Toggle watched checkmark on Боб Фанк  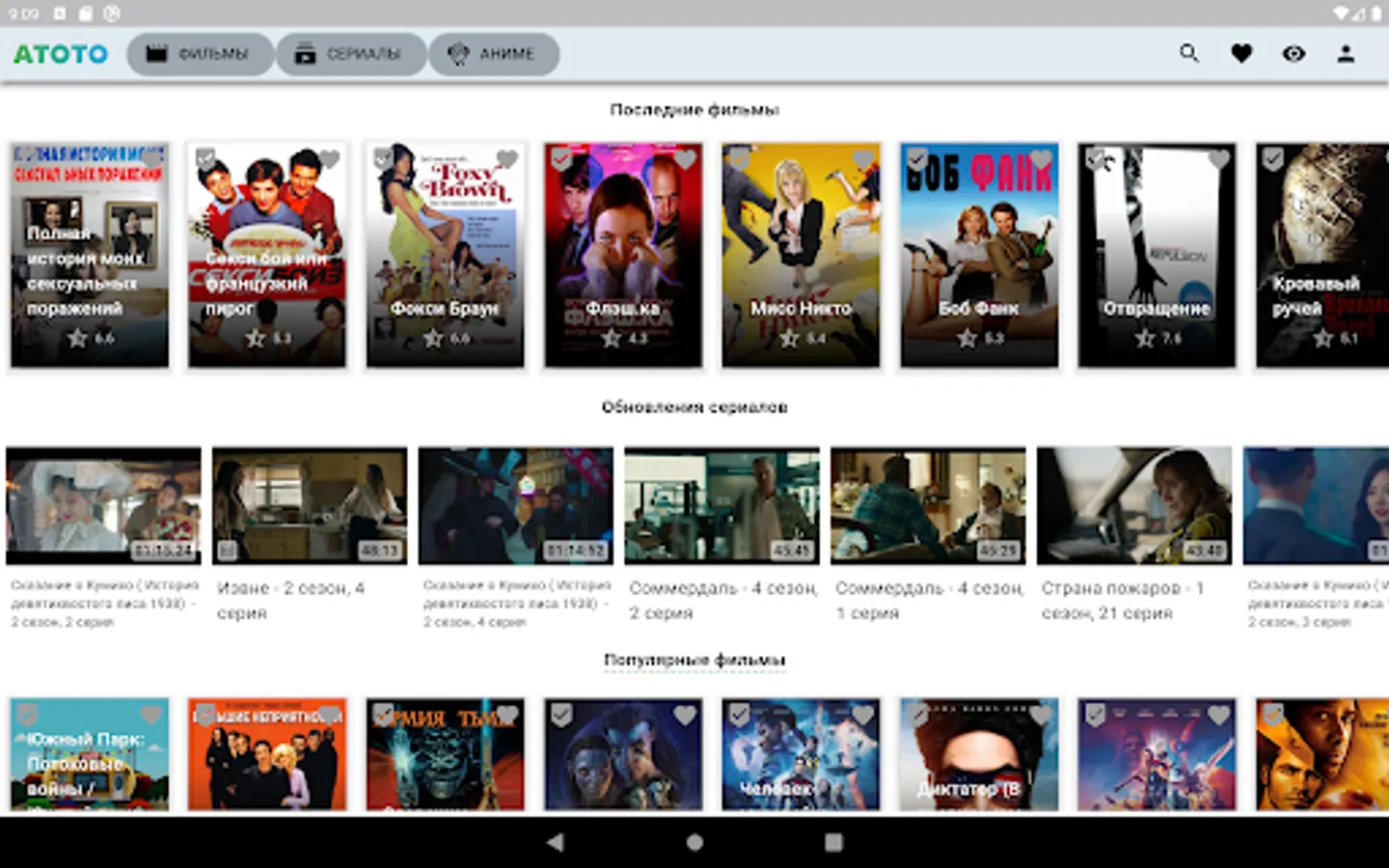pos(917,159)
